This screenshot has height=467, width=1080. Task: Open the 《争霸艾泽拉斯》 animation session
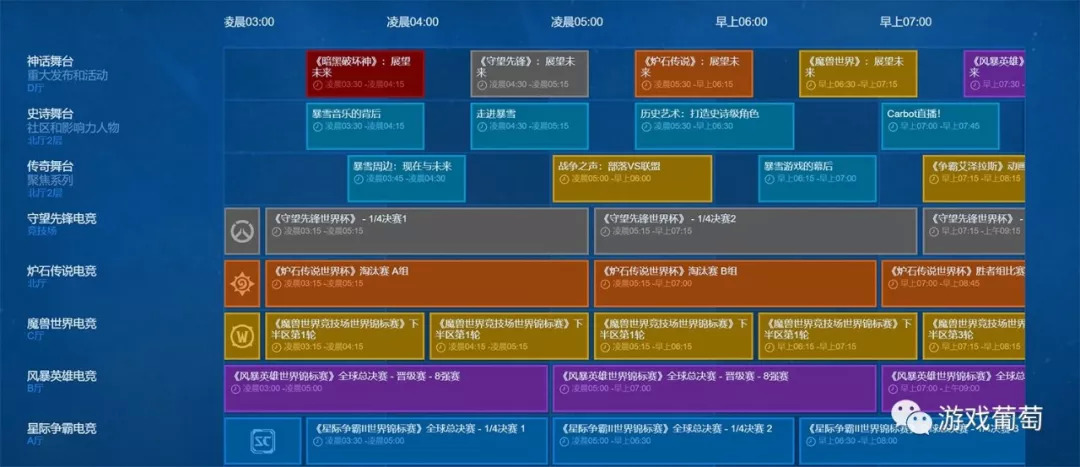point(974,178)
